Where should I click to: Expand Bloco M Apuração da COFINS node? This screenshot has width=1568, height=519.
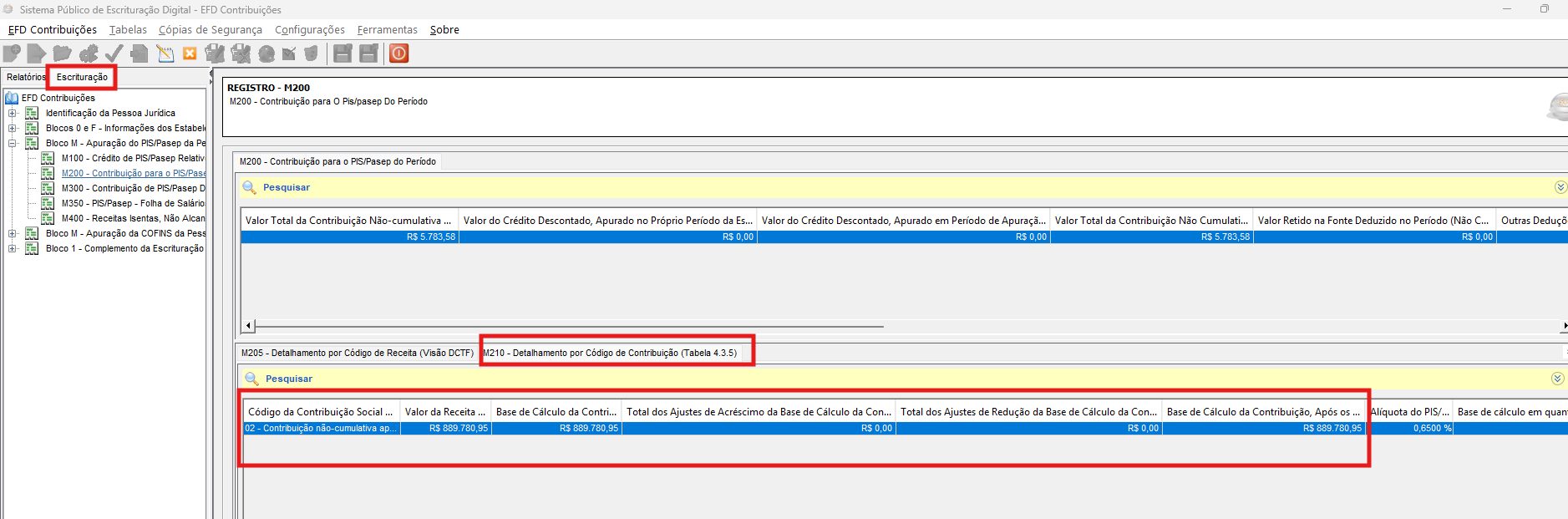pyautogui.click(x=13, y=233)
